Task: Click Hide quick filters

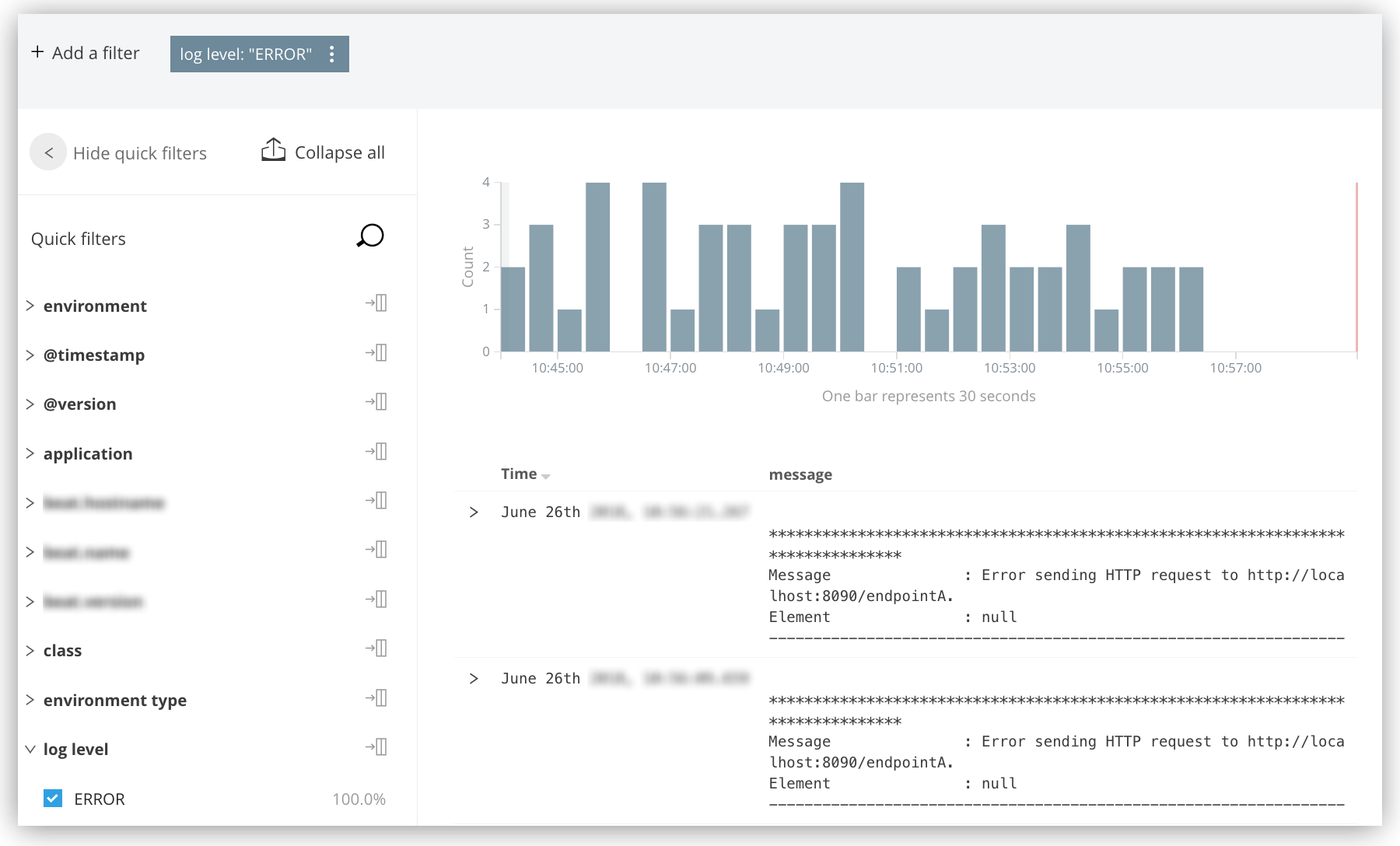Action: (140, 152)
